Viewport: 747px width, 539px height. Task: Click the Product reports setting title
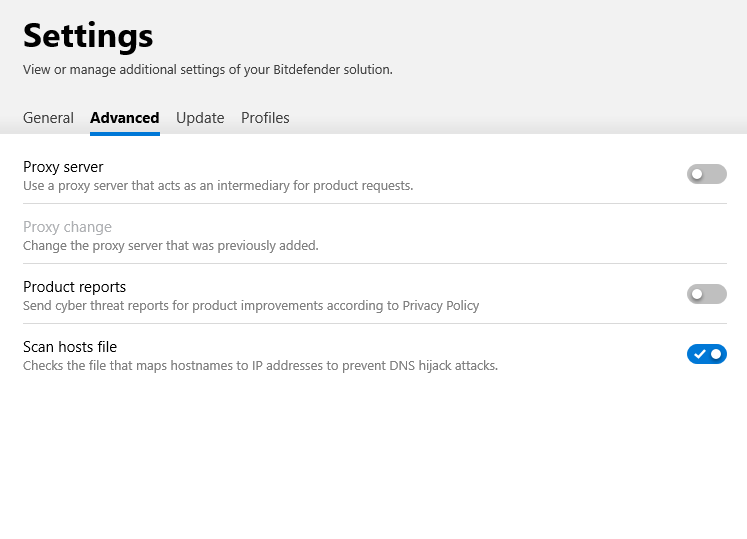74,287
